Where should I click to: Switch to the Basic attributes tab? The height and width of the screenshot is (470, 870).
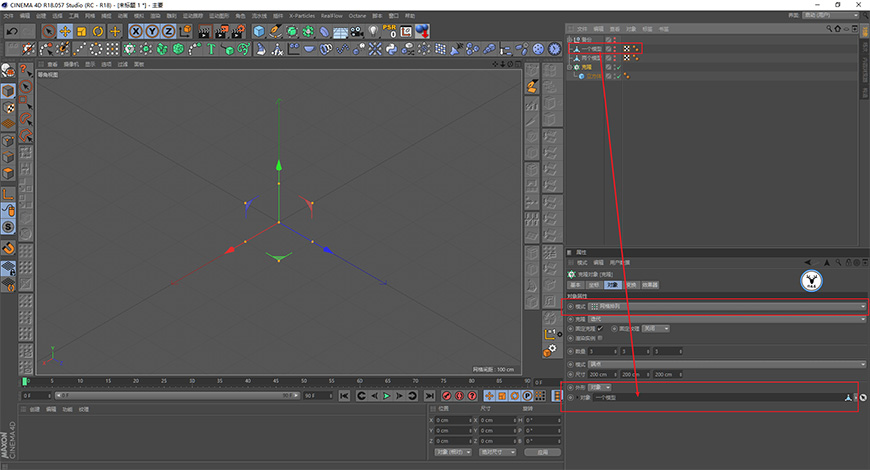(x=575, y=285)
